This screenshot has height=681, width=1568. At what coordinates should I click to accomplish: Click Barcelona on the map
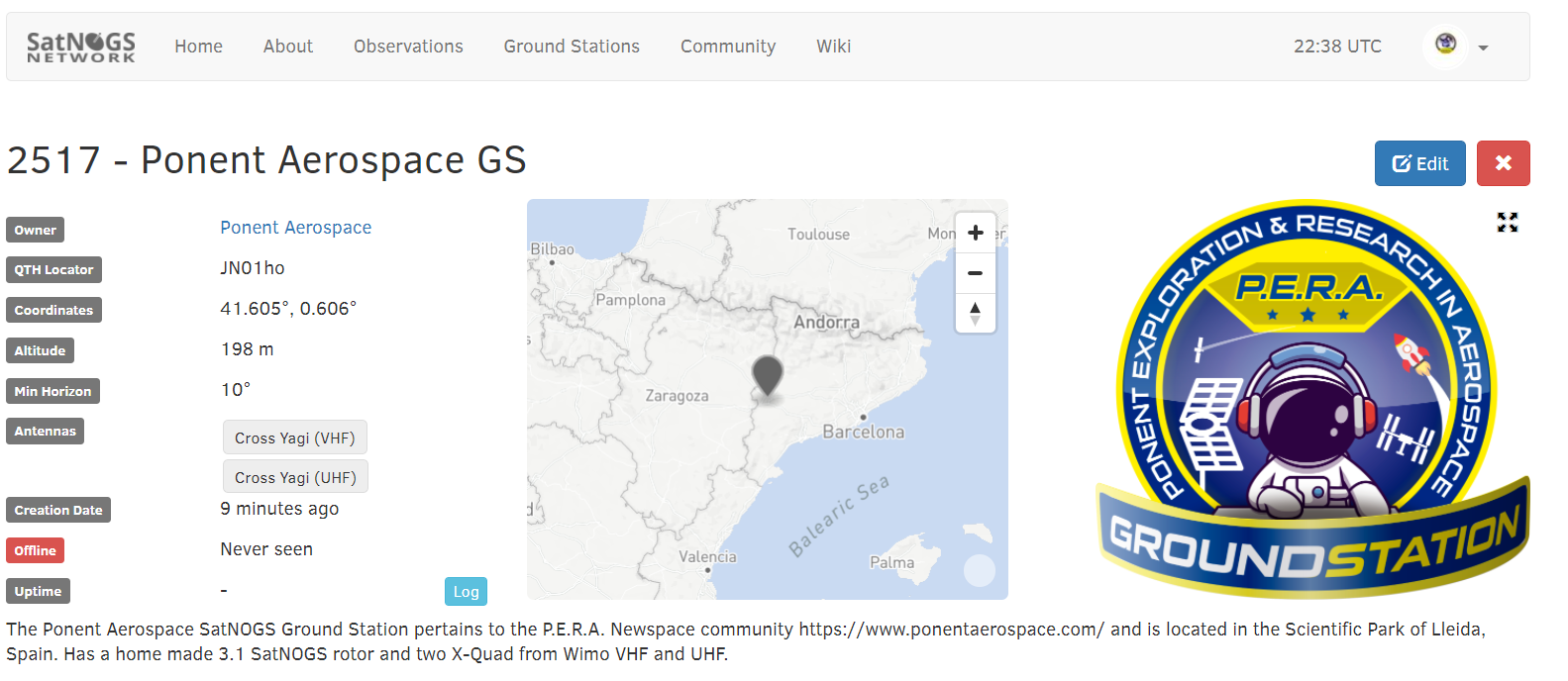coord(863,432)
